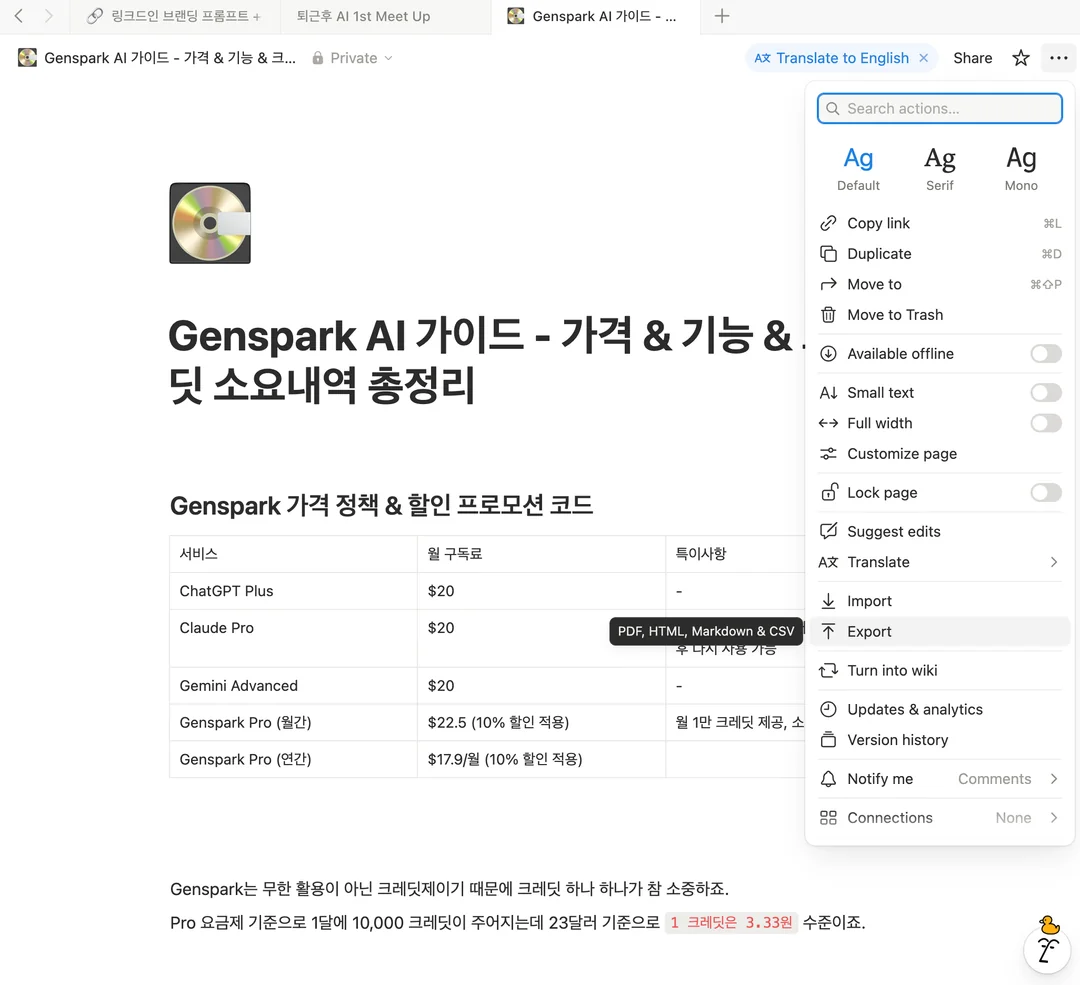This screenshot has width=1080, height=985.
Task: Switch on the Full width toggle
Action: [1046, 423]
